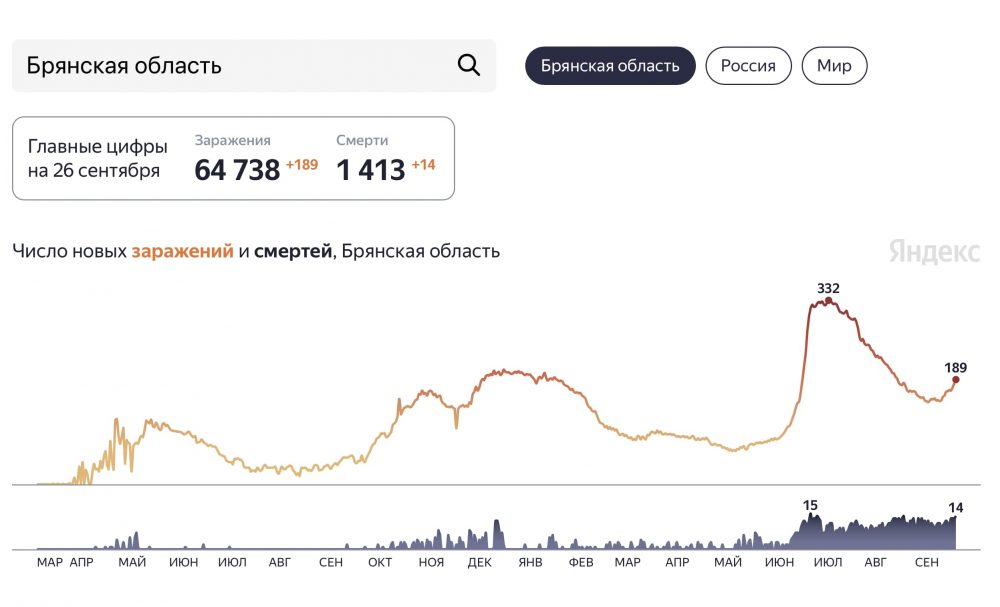1000x607 pixels.
Task: Click the search magnifier icon
Action: click(468, 65)
